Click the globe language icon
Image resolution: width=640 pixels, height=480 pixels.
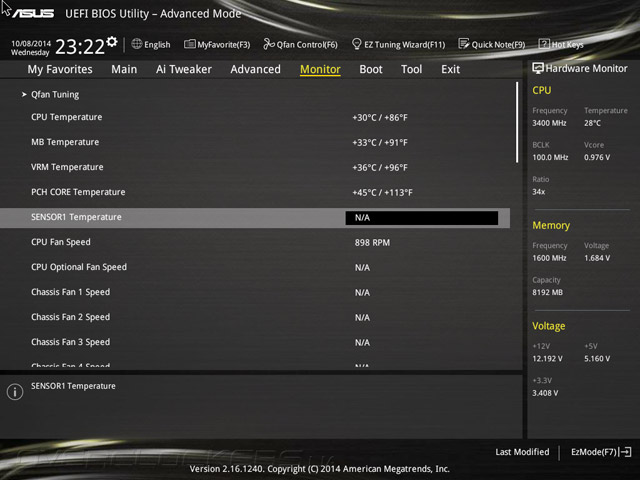pyautogui.click(x=137, y=44)
